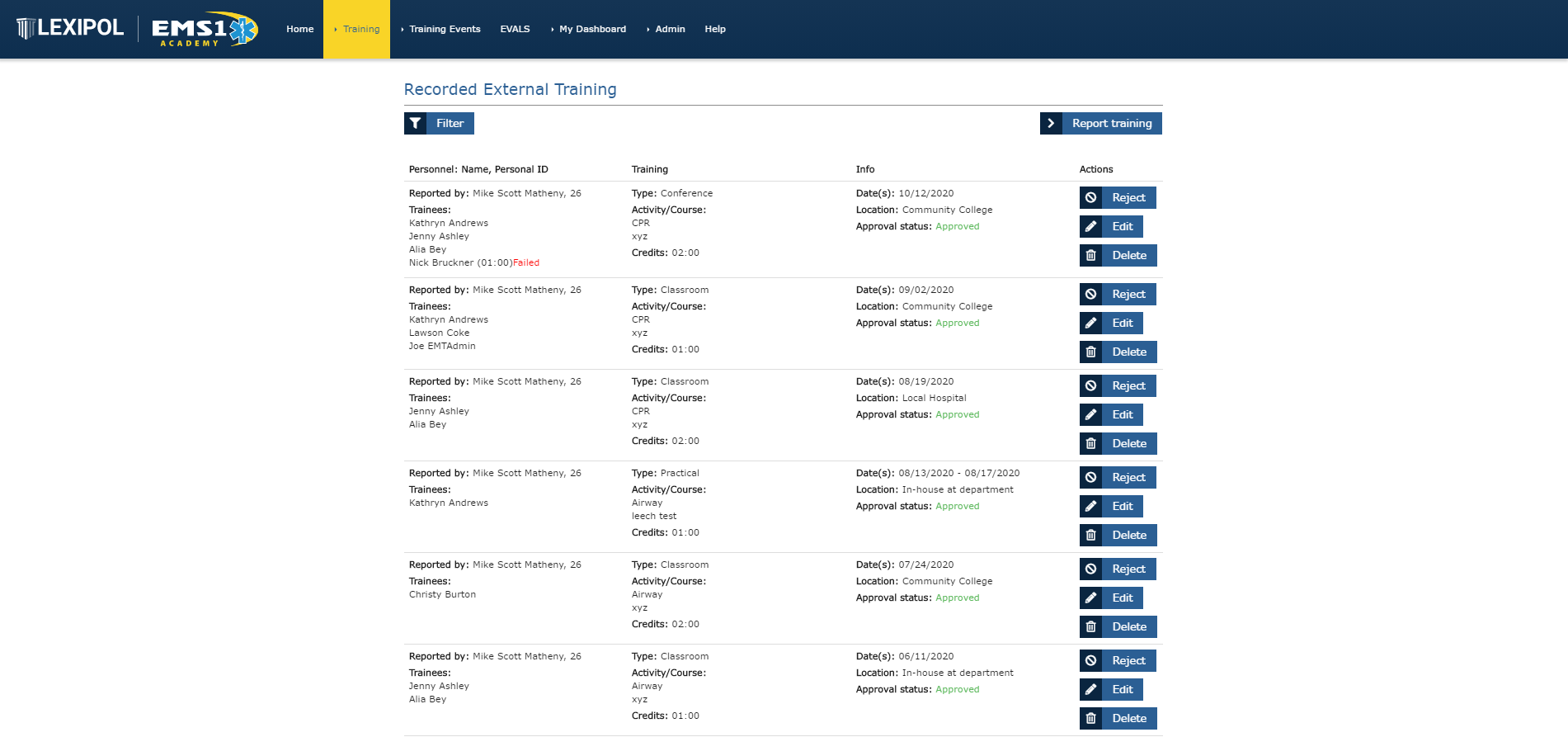Edit the Practical Airway leech test training
The height and width of the screenshot is (737, 1568).
click(1111, 506)
